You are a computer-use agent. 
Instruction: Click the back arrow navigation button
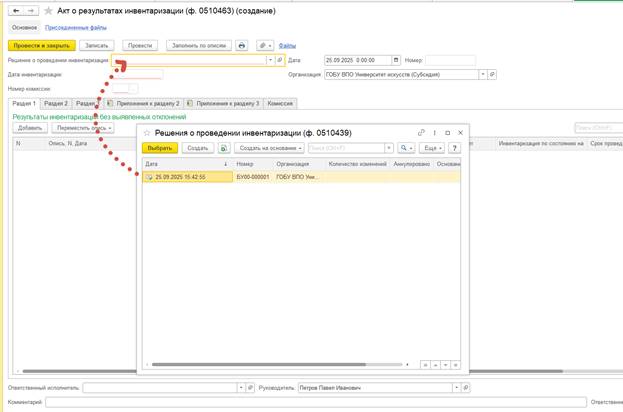click(16, 11)
